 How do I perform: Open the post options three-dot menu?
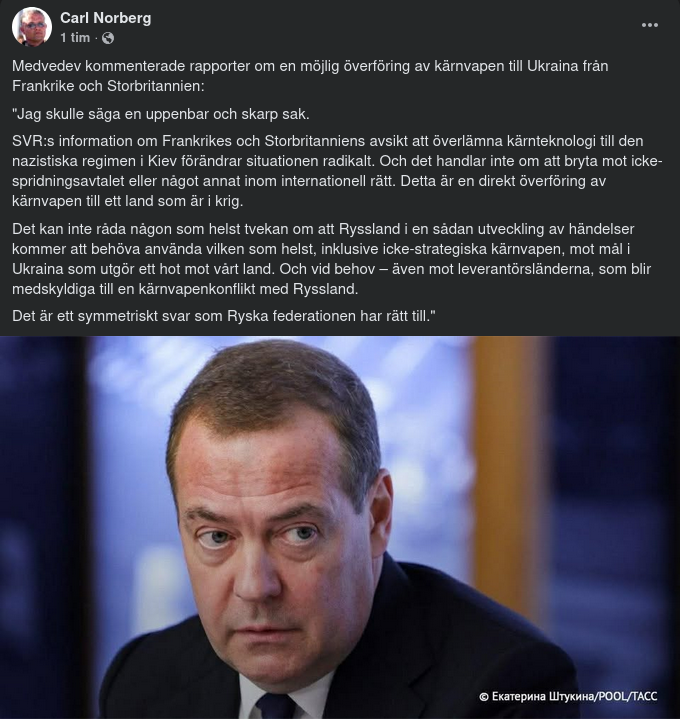pyautogui.click(x=649, y=25)
